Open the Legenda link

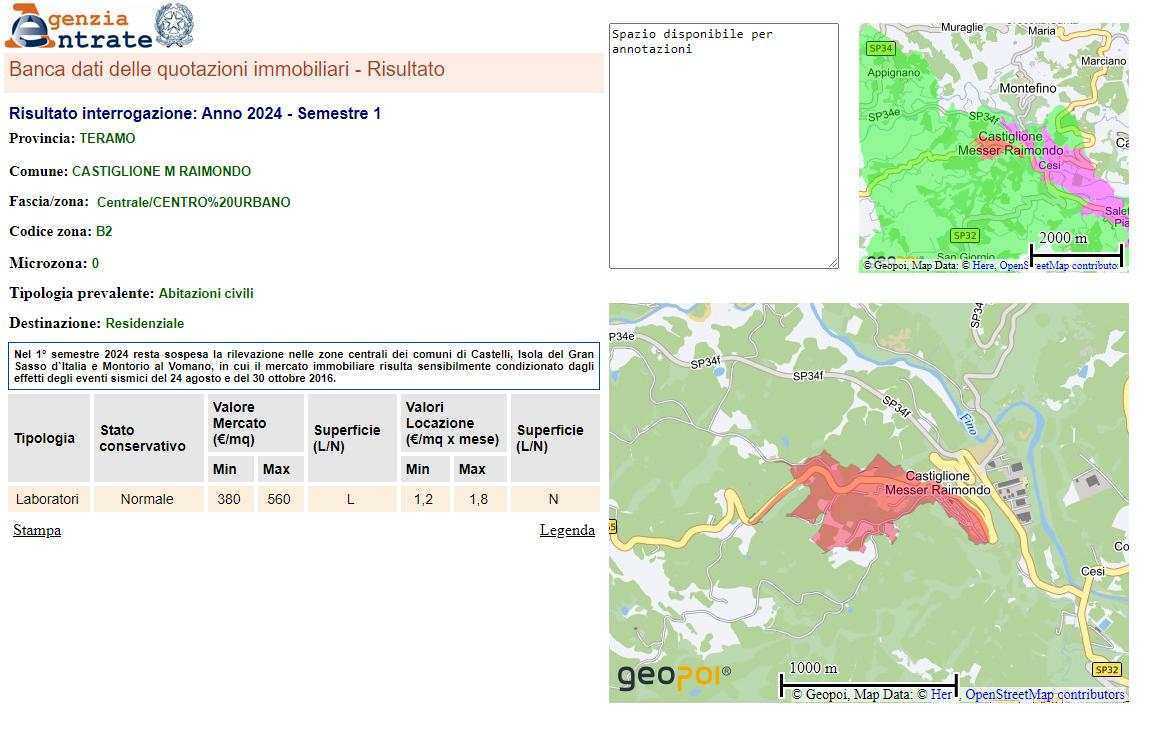pos(567,530)
